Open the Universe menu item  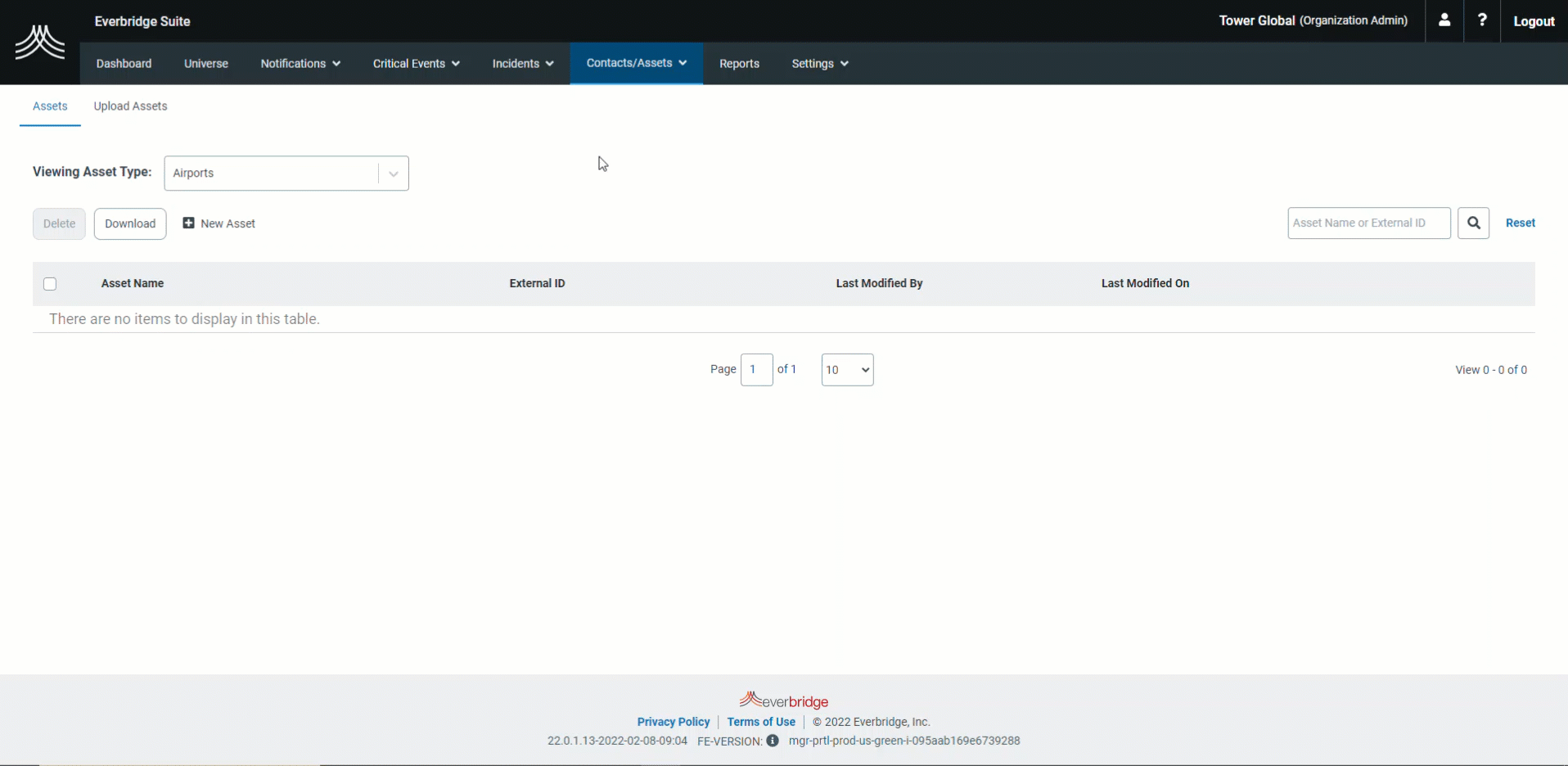coord(206,64)
